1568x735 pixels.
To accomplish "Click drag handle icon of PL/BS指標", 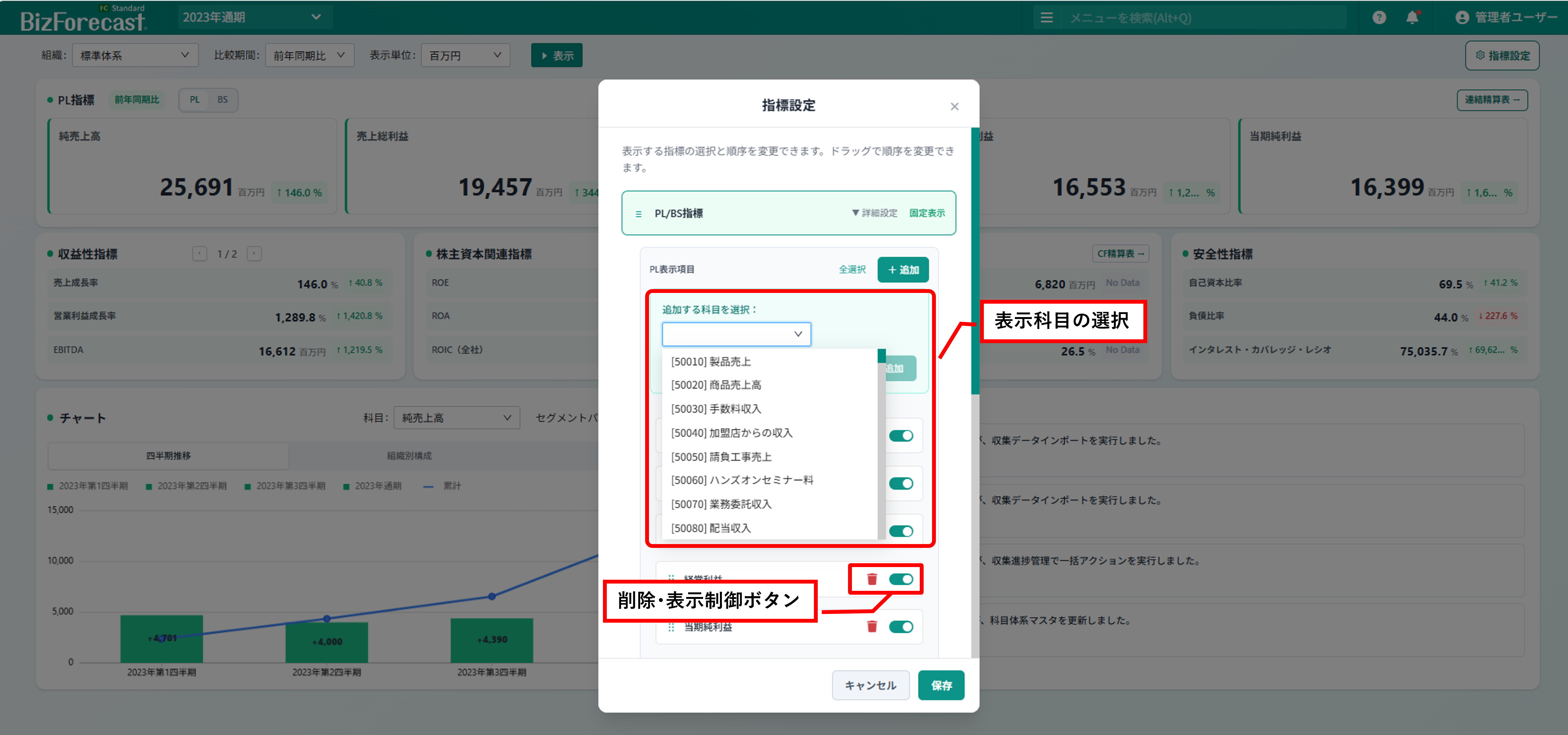I will 639,214.
